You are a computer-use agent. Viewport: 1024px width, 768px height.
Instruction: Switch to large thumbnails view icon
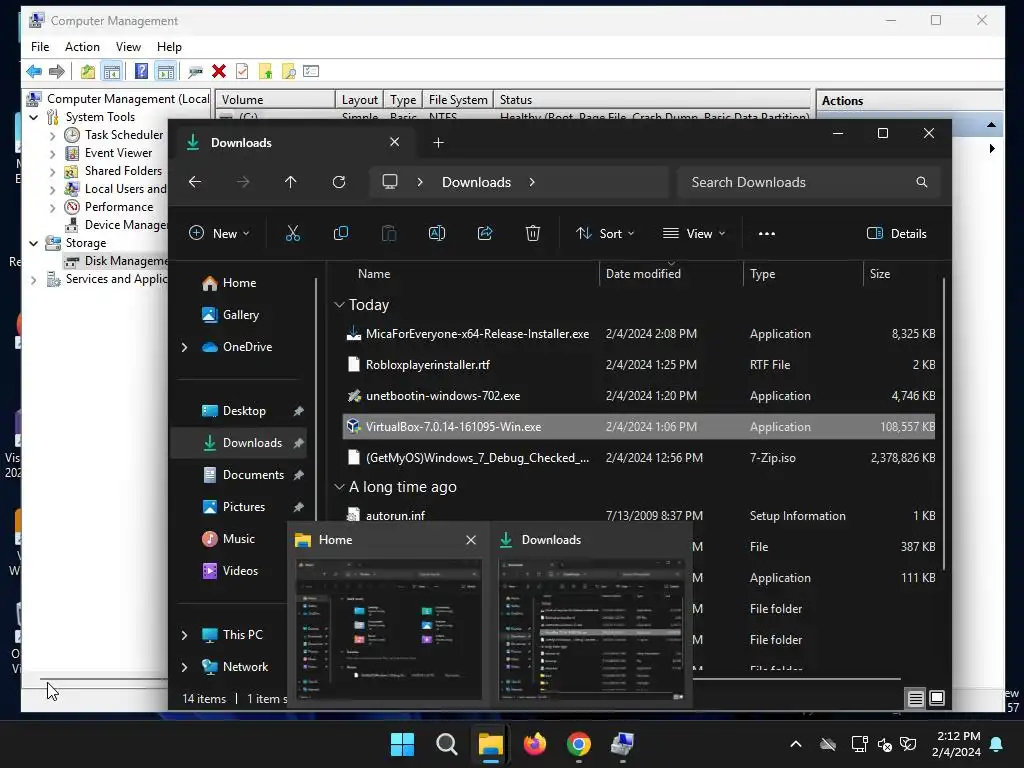pos(936,698)
